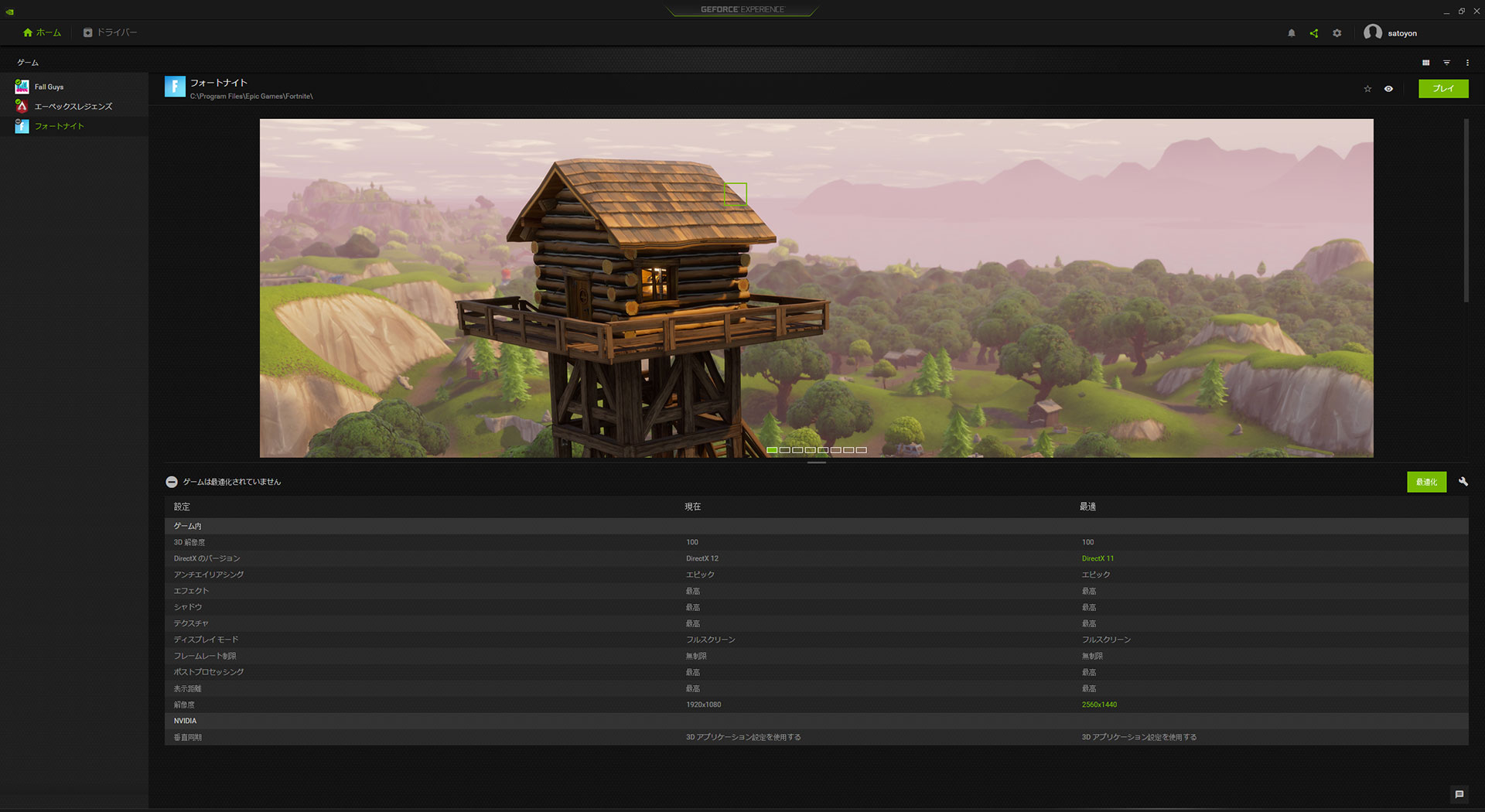Select second screenshot carousel indicator

tap(784, 450)
